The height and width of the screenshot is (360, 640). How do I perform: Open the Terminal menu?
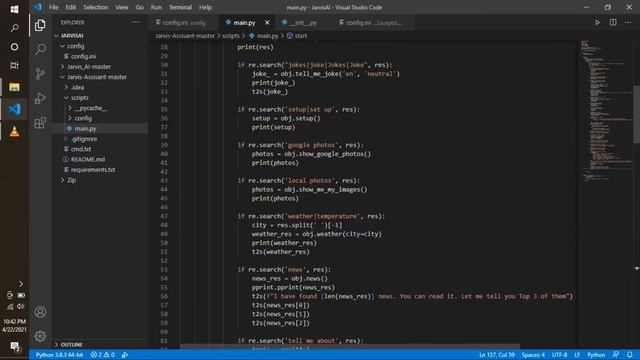(180, 7)
